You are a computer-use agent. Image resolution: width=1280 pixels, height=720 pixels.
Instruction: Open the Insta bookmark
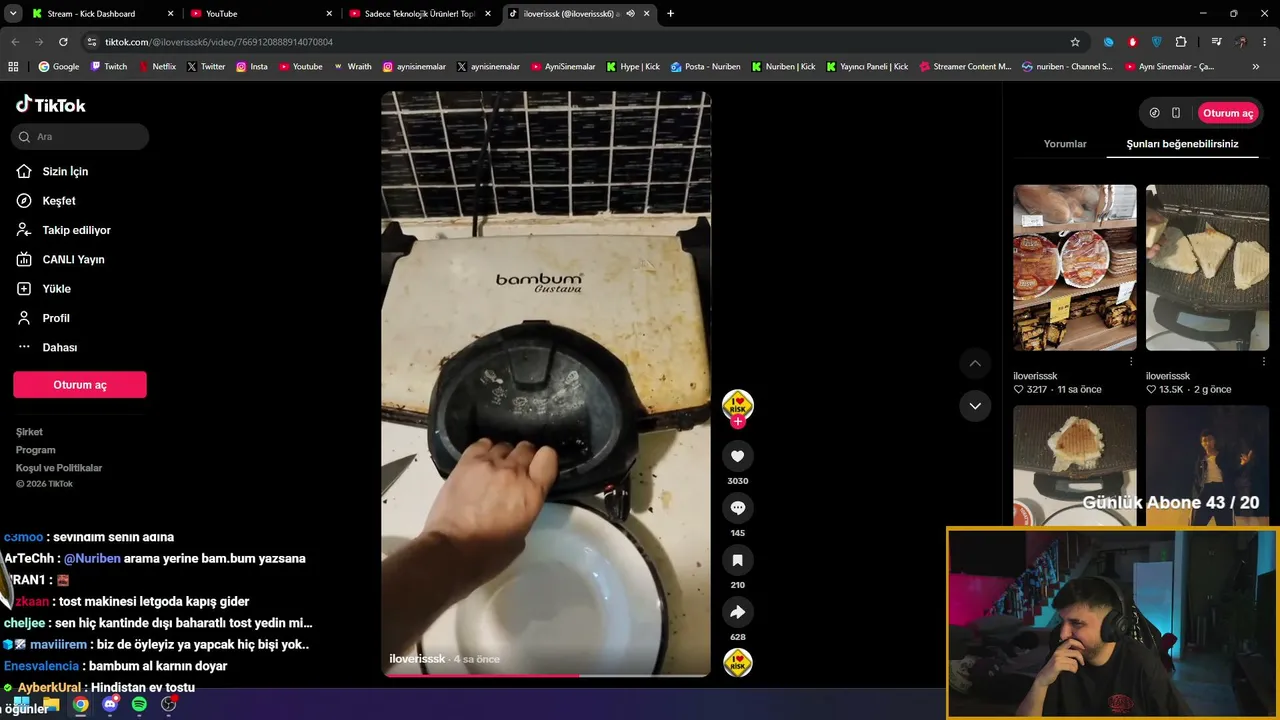pos(252,67)
